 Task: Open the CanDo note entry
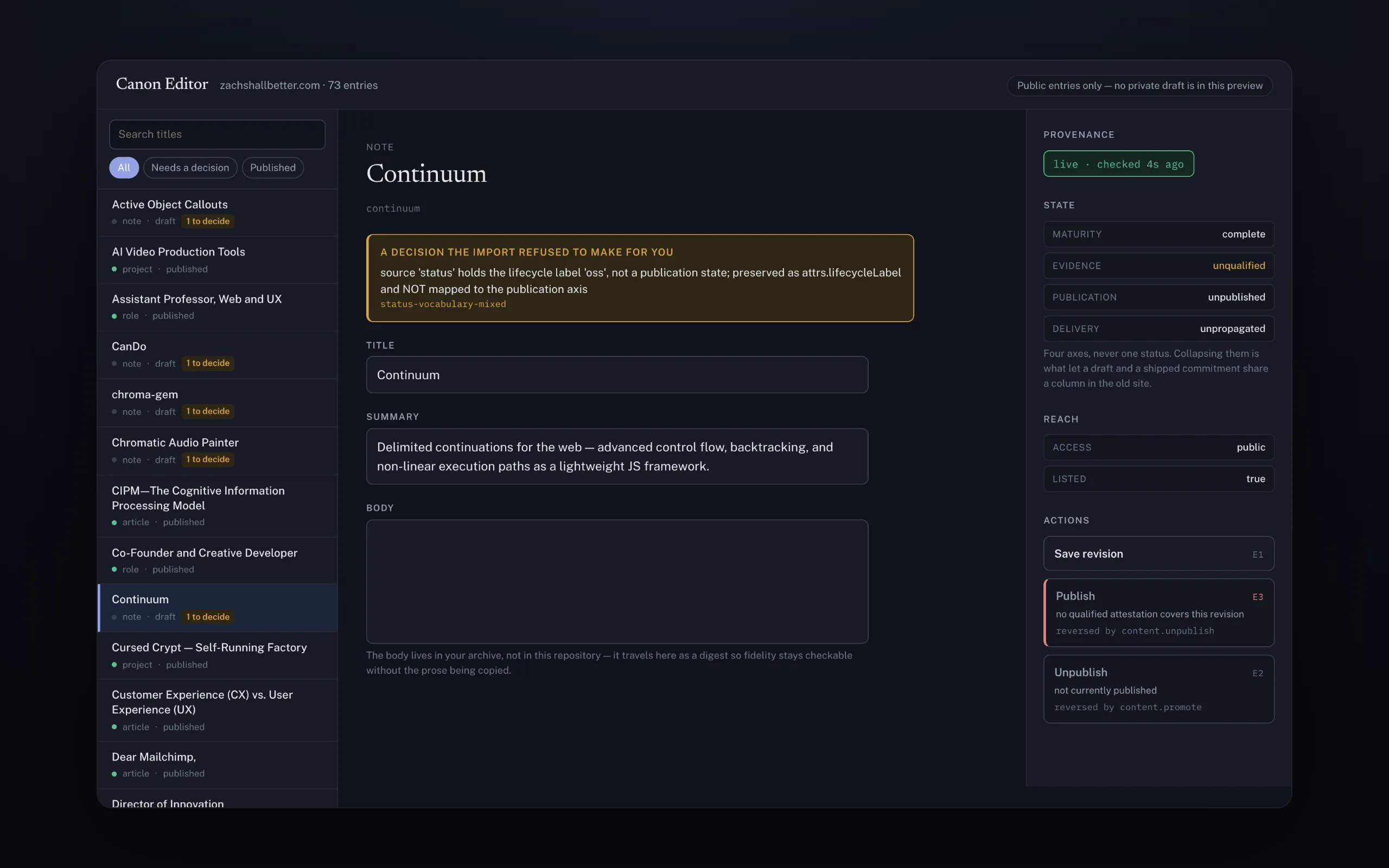(218, 355)
